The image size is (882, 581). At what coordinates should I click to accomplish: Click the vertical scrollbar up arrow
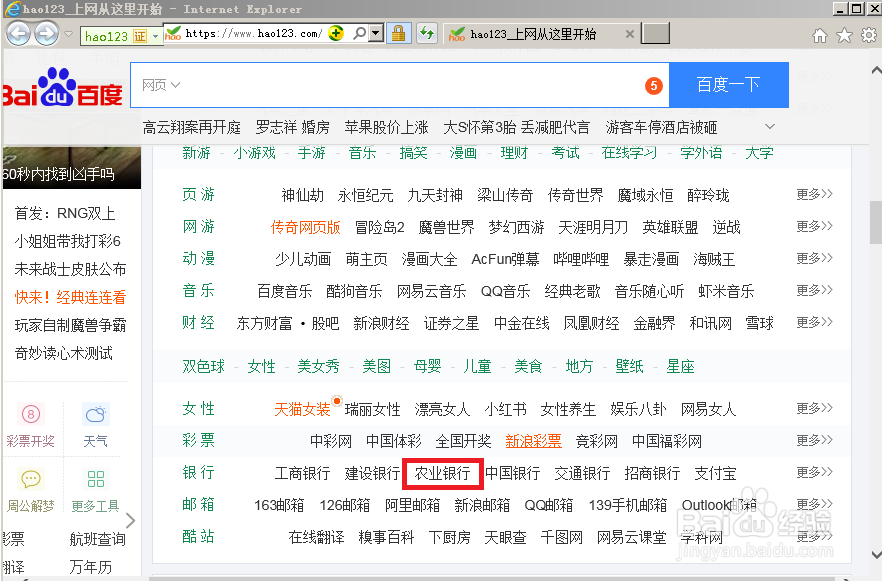click(876, 70)
